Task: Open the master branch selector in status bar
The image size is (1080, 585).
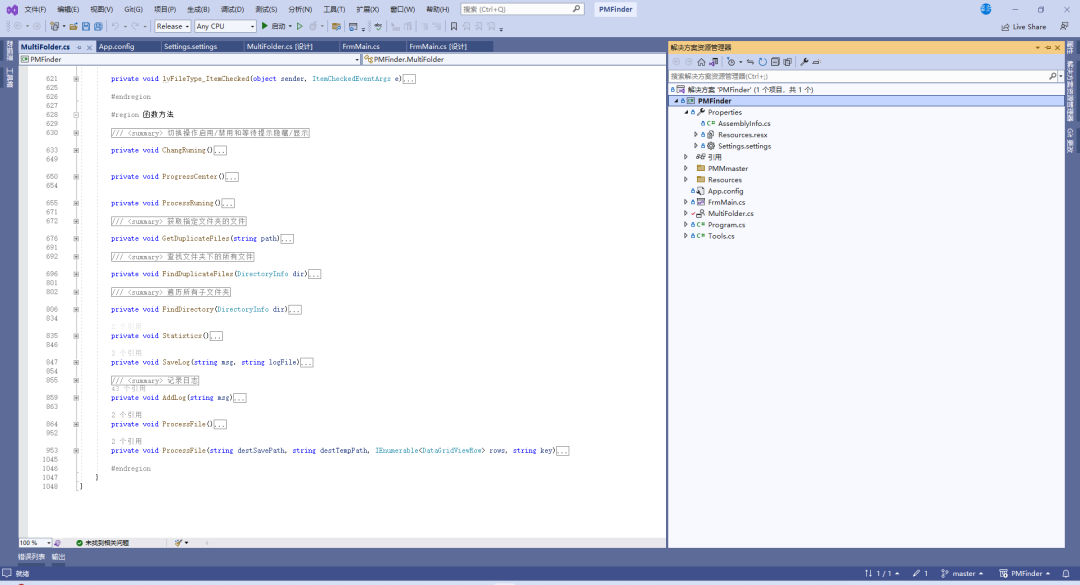Action: point(962,573)
